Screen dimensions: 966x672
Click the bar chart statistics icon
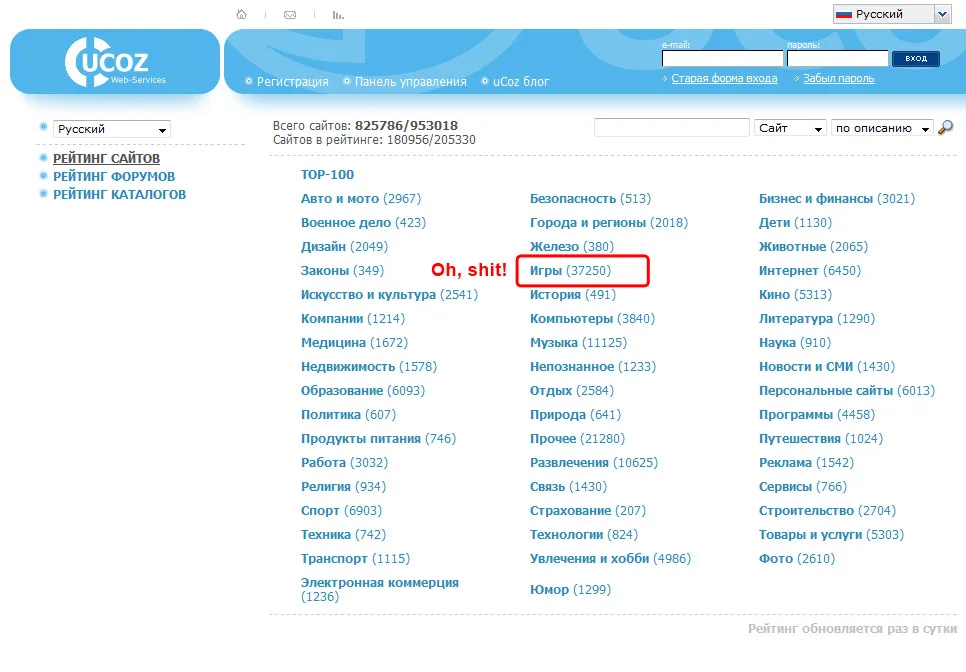point(338,15)
